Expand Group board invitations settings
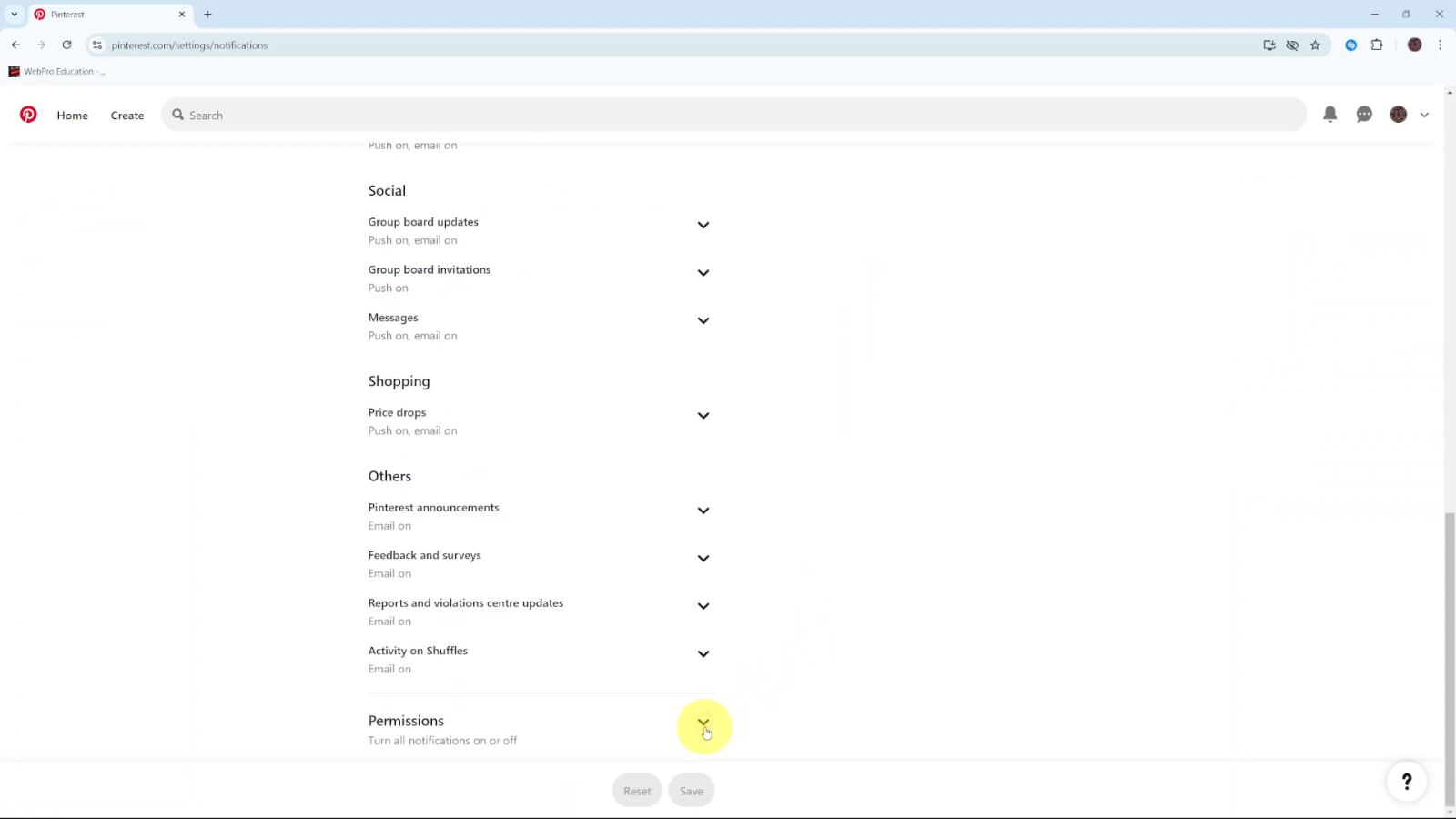This screenshot has height=819, width=1456. pos(703,273)
